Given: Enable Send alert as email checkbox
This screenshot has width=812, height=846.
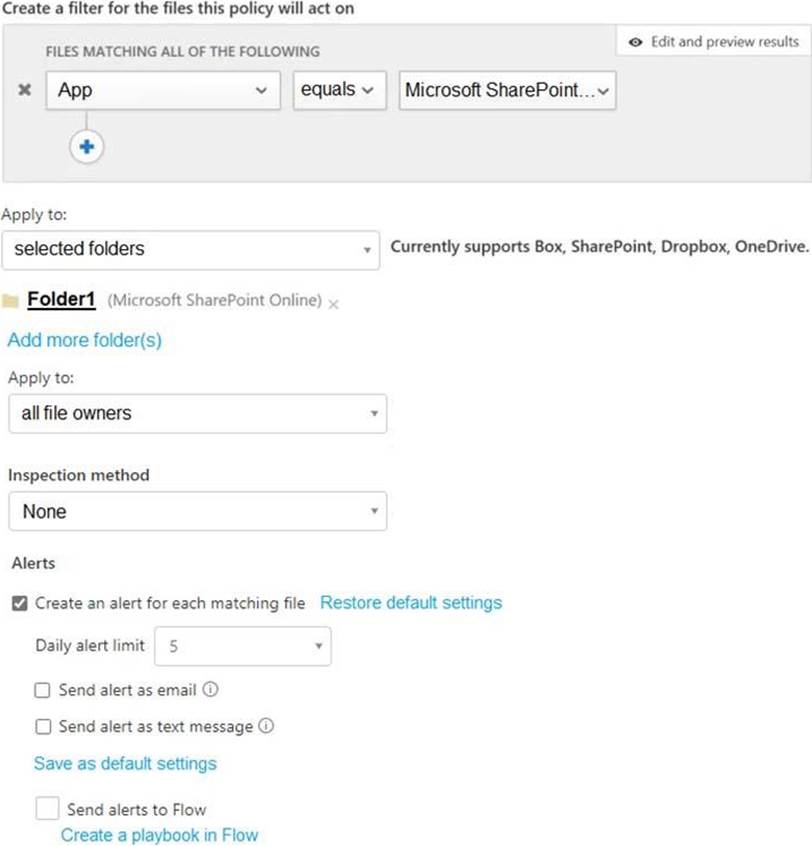Looking at the screenshot, I should pos(42,690).
